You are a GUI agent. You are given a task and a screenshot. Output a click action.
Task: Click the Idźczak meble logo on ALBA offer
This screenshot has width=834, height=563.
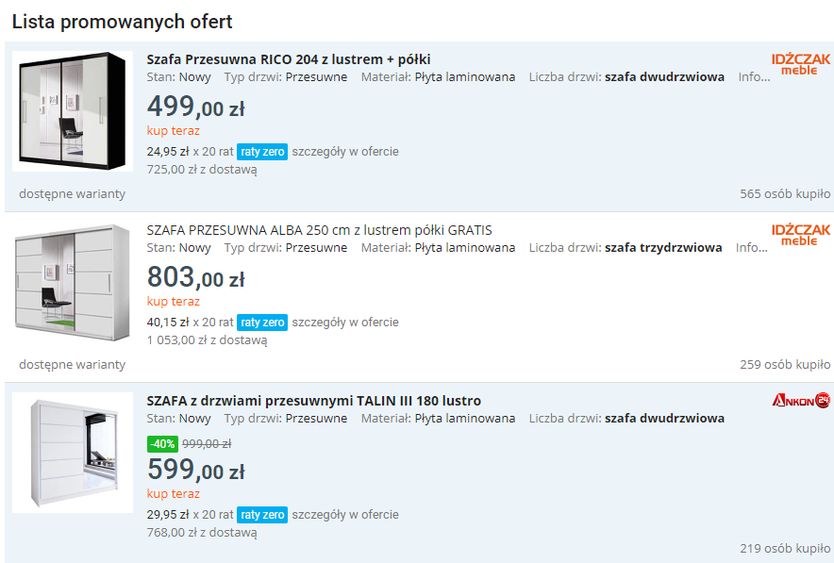click(800, 235)
